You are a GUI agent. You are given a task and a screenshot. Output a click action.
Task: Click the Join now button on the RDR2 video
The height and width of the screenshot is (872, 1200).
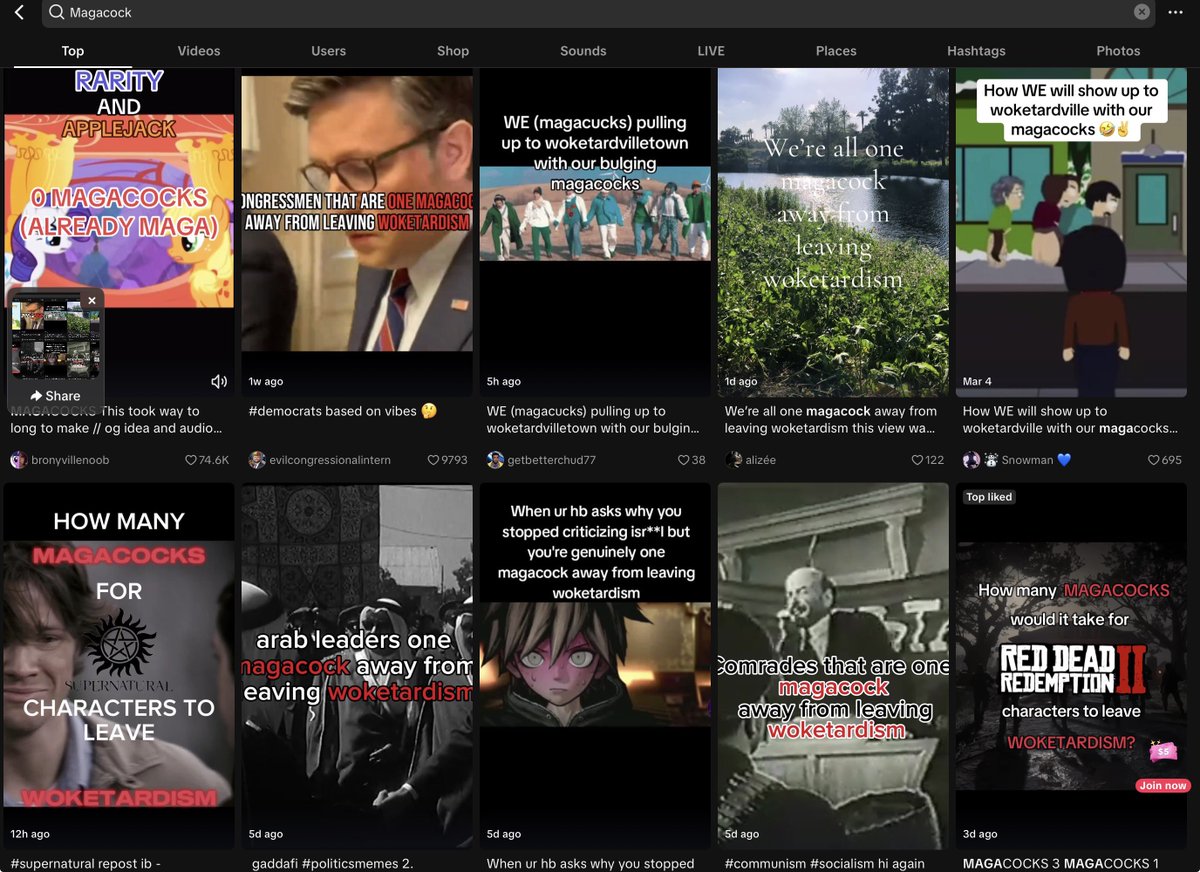pos(1162,785)
